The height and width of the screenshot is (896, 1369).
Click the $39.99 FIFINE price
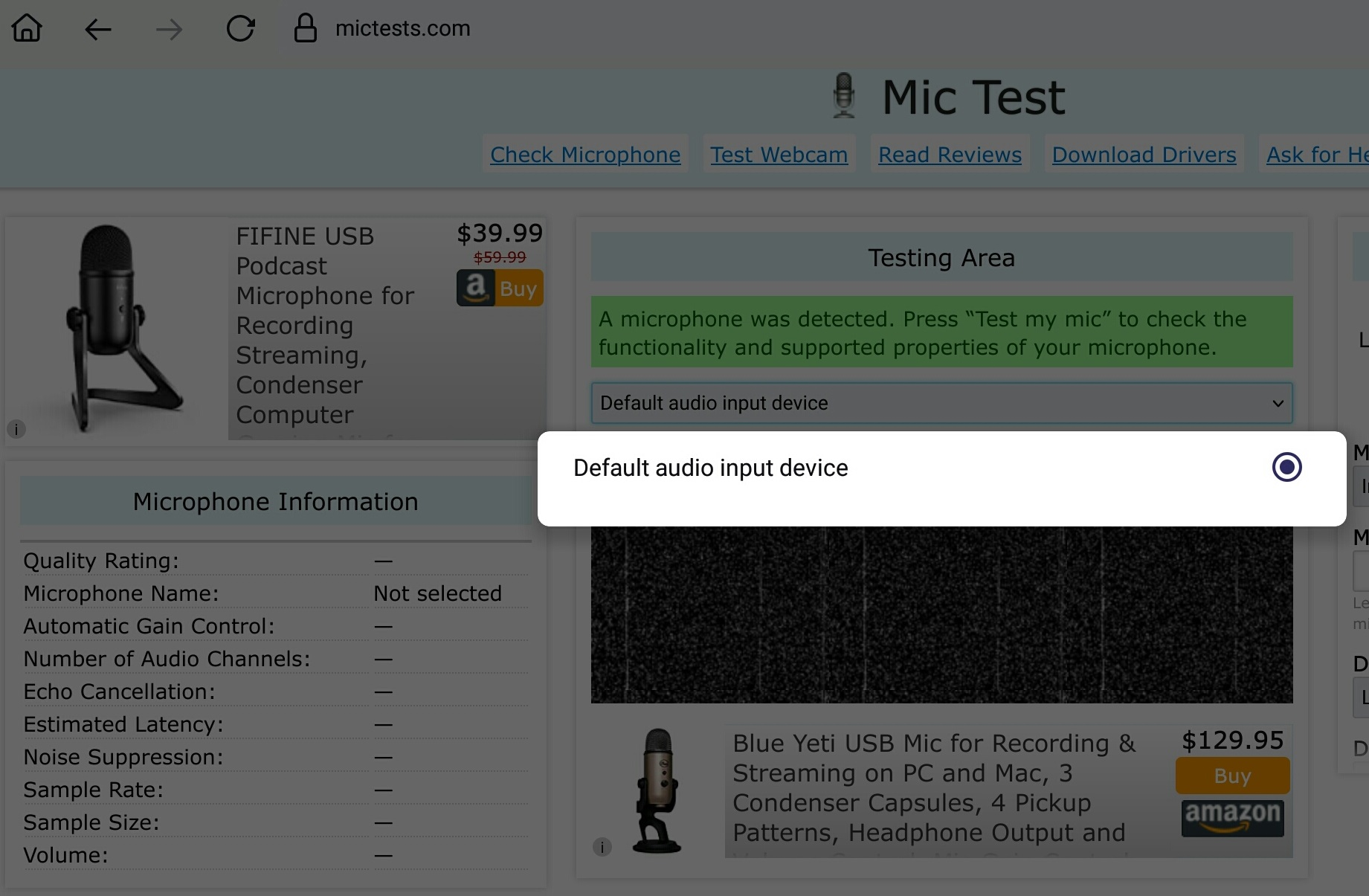(x=500, y=233)
